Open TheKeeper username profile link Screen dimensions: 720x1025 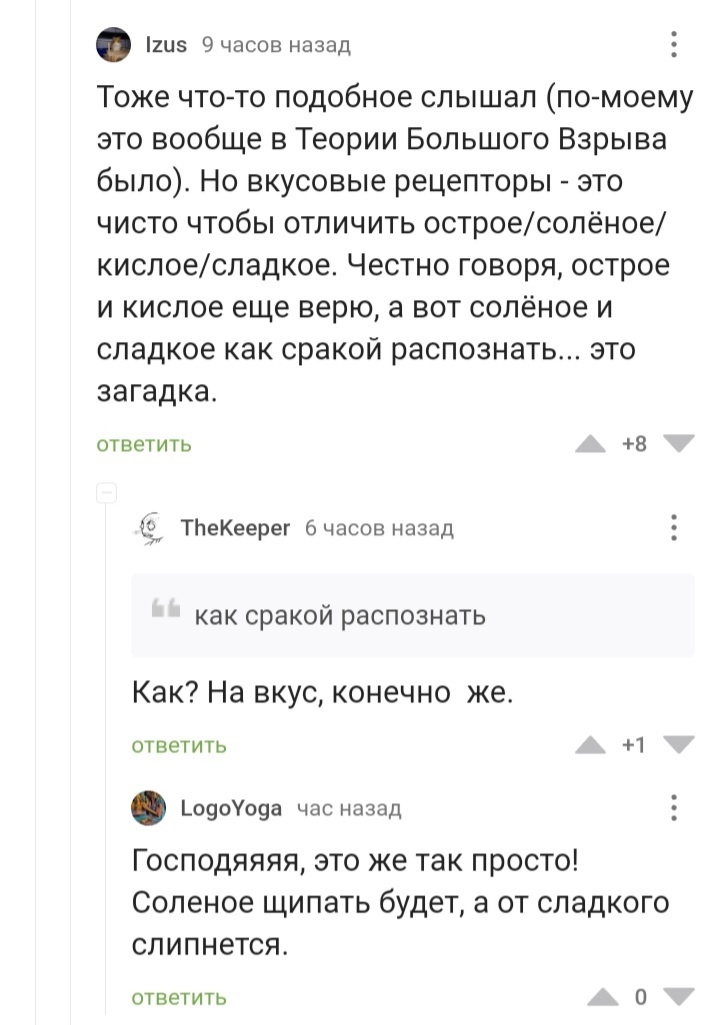pyautogui.click(x=235, y=528)
